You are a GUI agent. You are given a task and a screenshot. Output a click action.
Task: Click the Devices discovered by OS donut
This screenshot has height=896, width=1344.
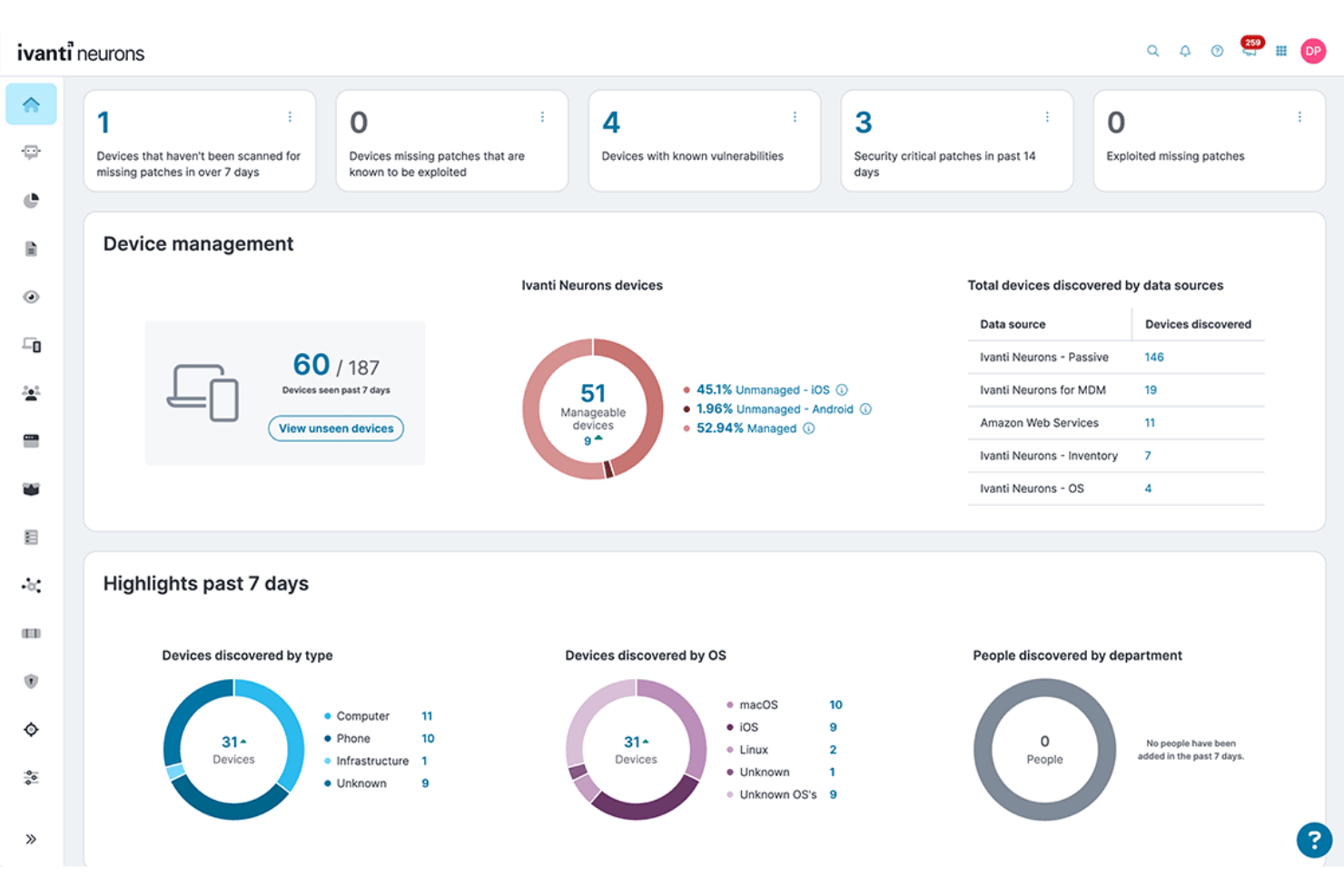[636, 750]
